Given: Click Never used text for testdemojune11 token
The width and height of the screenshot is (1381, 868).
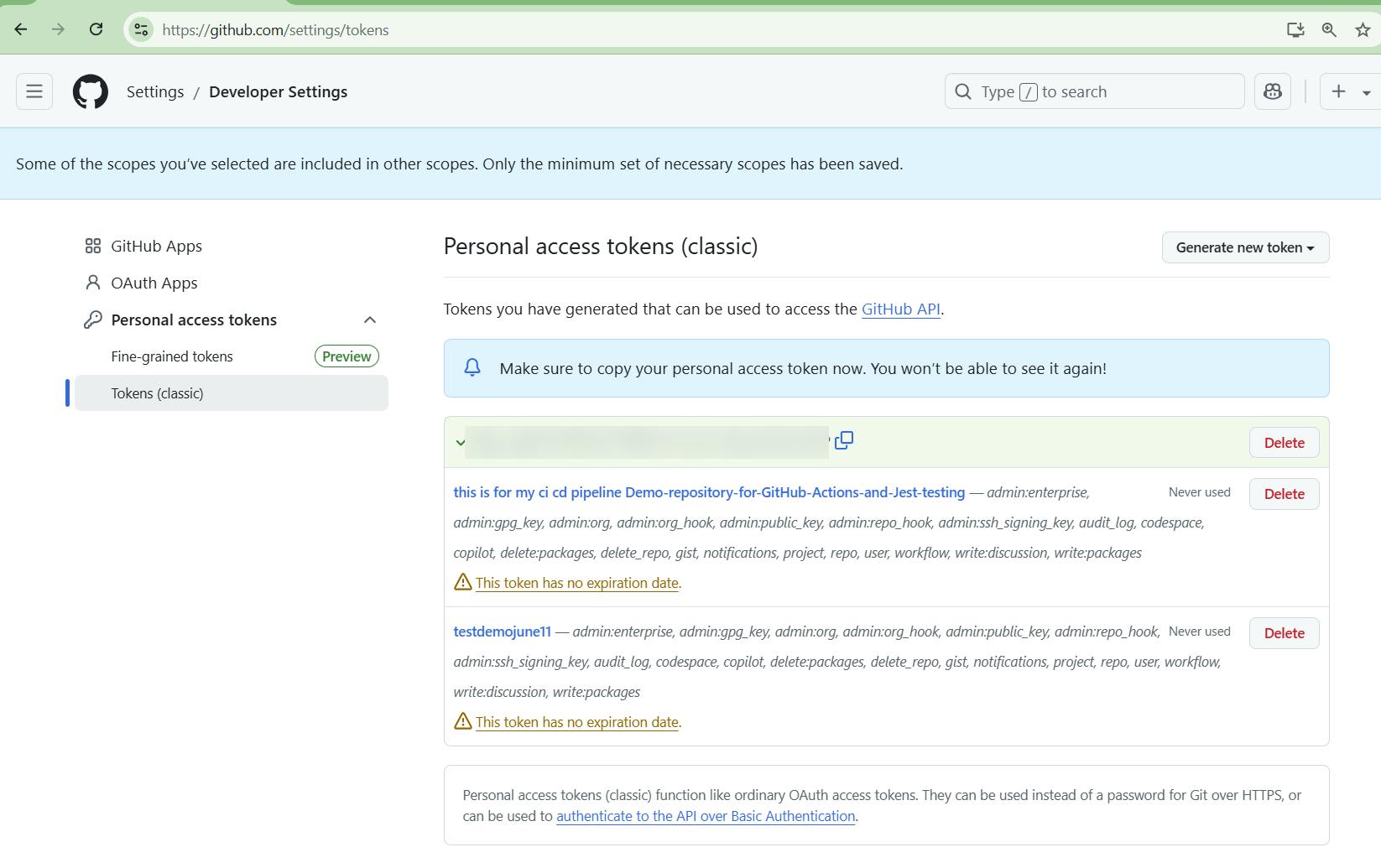Looking at the screenshot, I should [x=1199, y=632].
